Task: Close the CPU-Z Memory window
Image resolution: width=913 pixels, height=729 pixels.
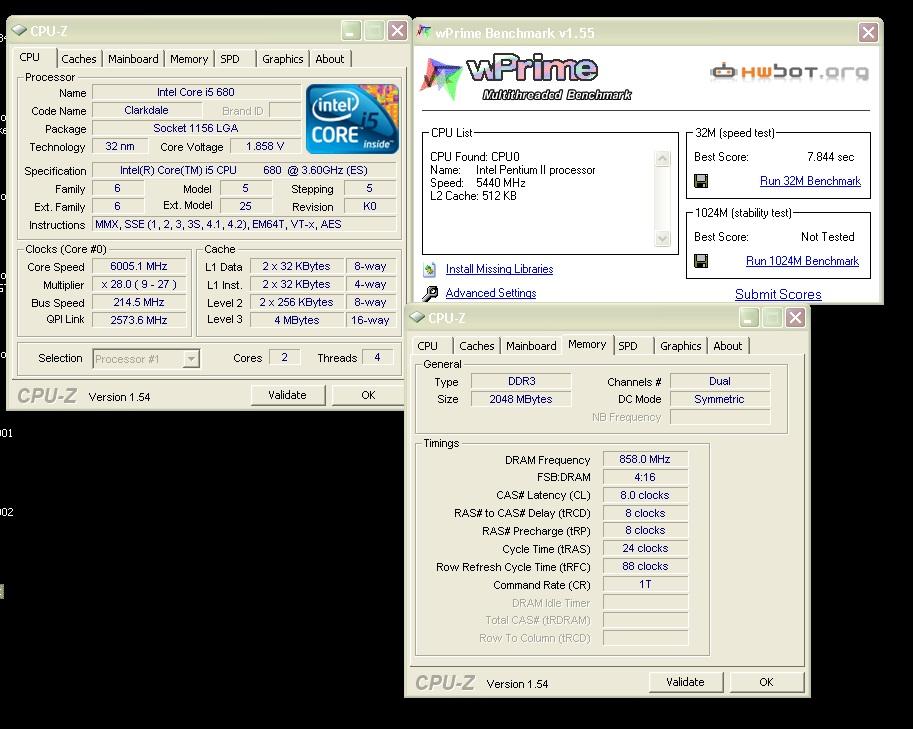Action: click(795, 317)
